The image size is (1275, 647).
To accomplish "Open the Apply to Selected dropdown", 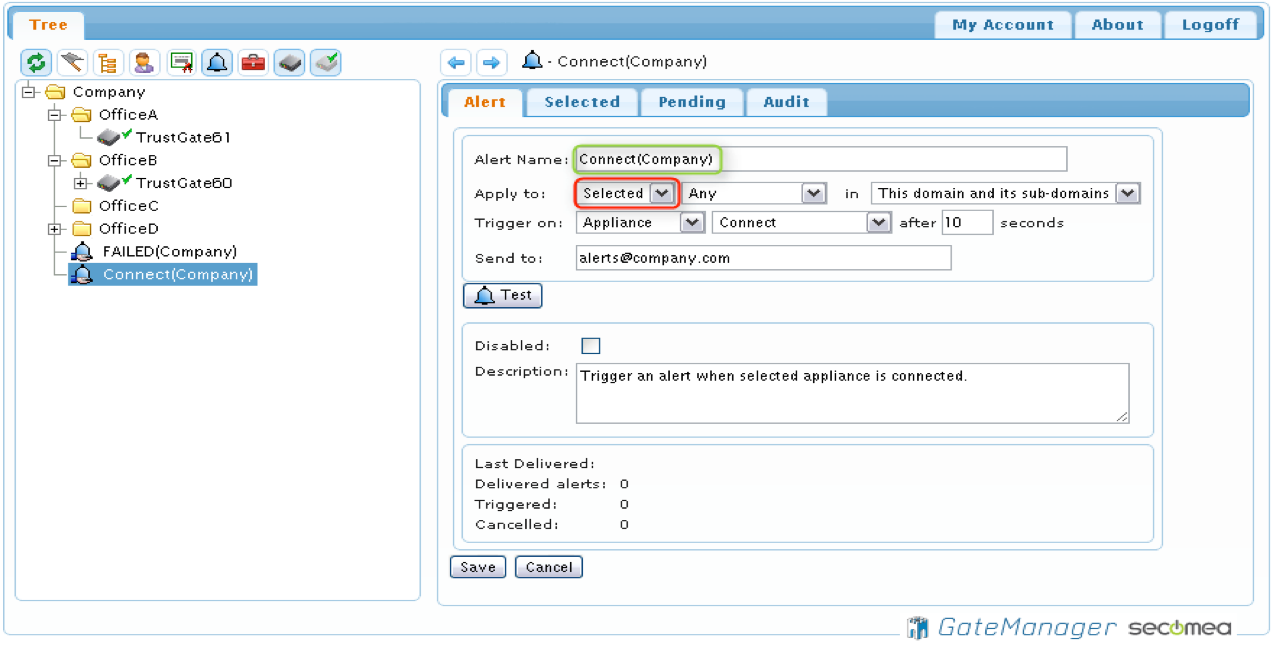I will click(627, 193).
